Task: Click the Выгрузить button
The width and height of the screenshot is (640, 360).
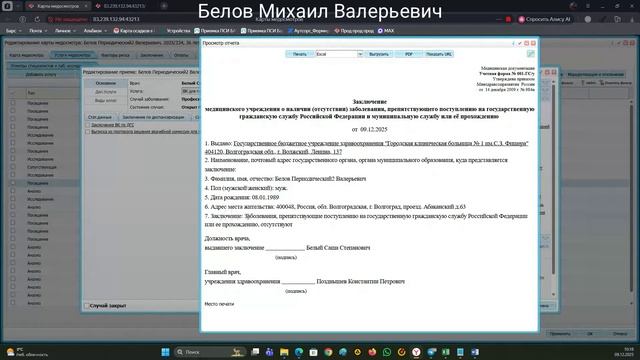Action: [x=379, y=54]
